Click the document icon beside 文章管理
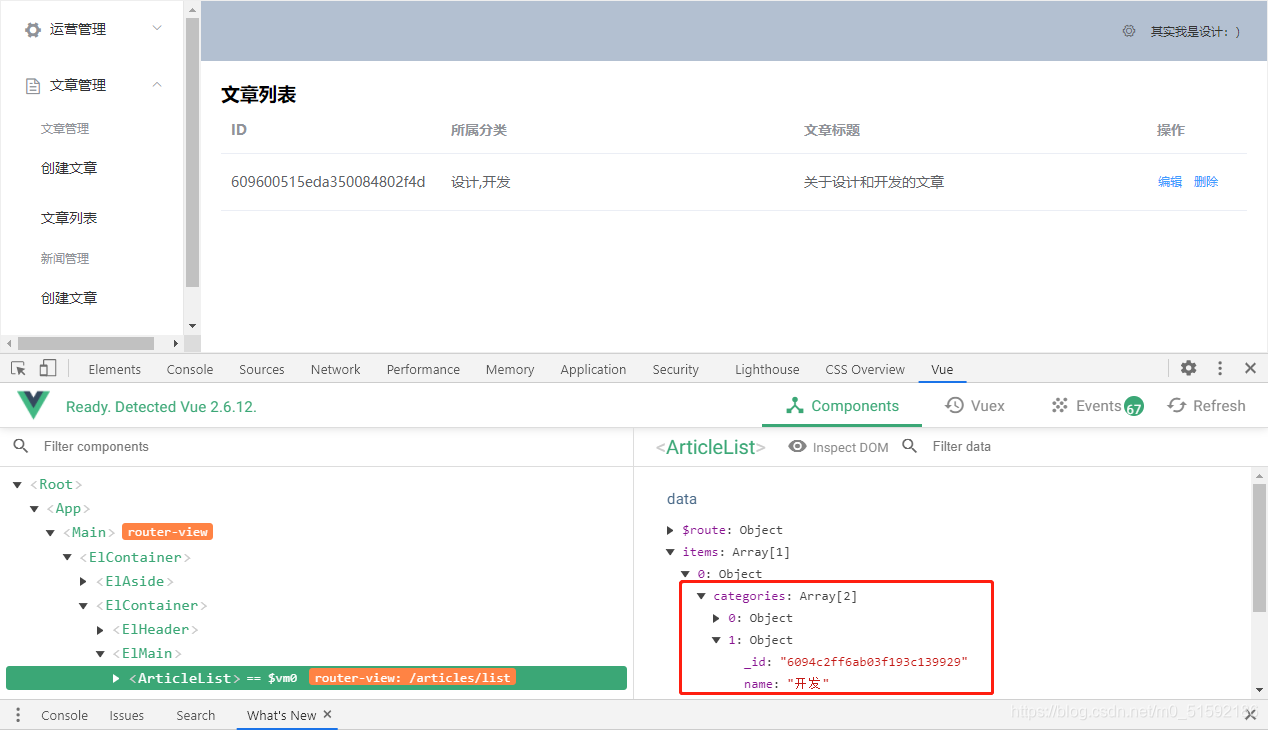 (33, 86)
